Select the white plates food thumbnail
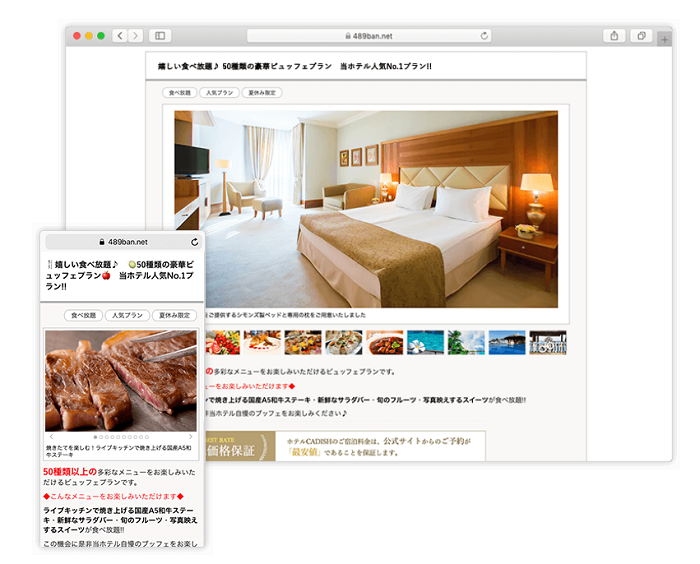This screenshot has height=564, width=700. click(344, 343)
